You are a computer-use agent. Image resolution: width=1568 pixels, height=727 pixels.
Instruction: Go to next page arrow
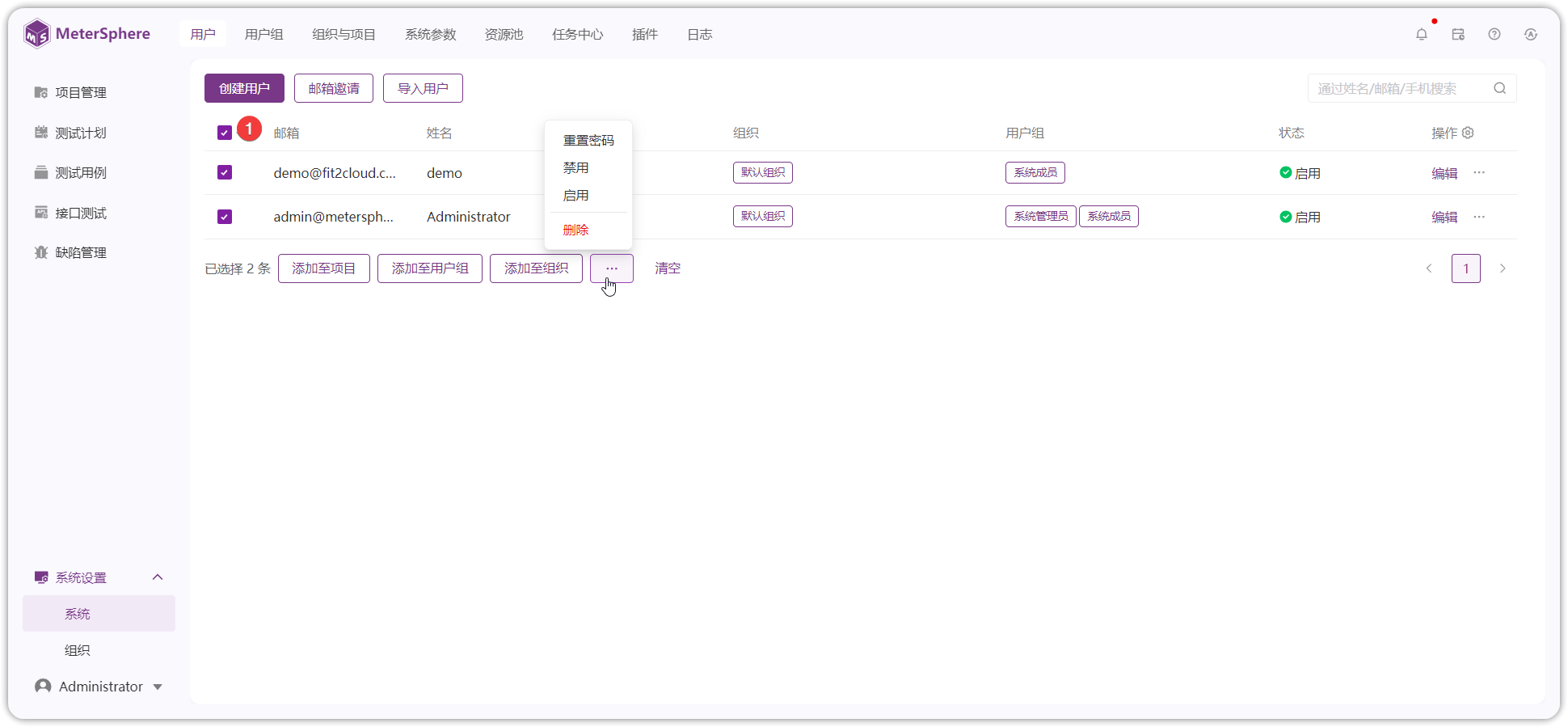click(x=1503, y=268)
